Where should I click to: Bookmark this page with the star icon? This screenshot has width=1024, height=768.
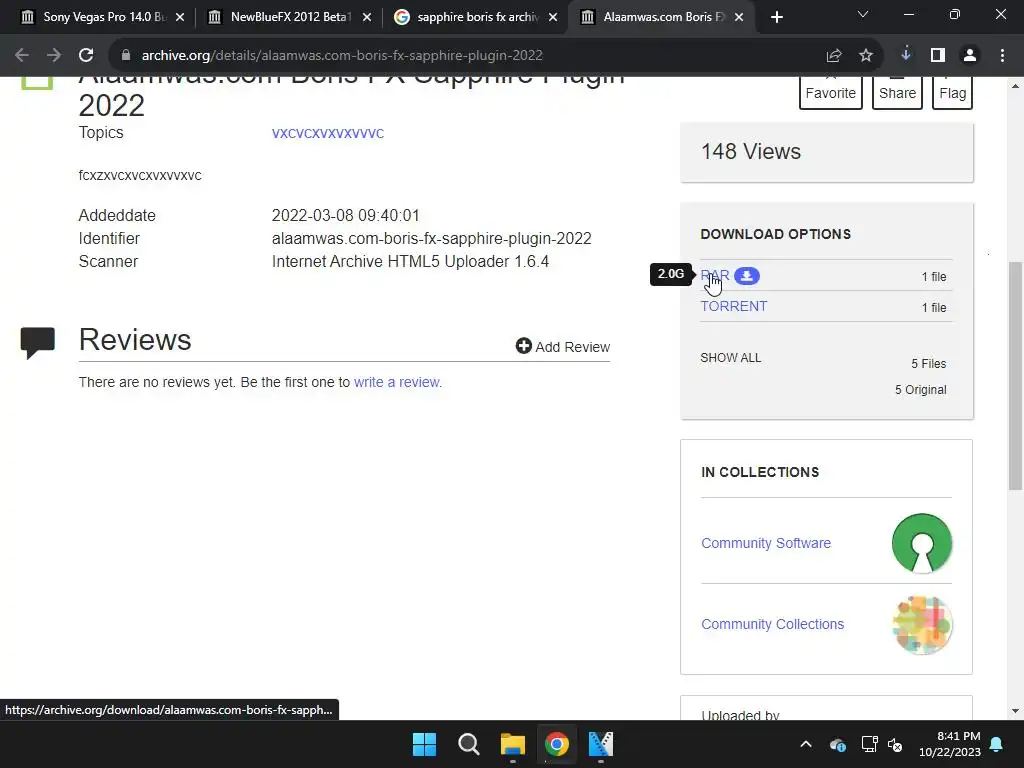click(866, 56)
